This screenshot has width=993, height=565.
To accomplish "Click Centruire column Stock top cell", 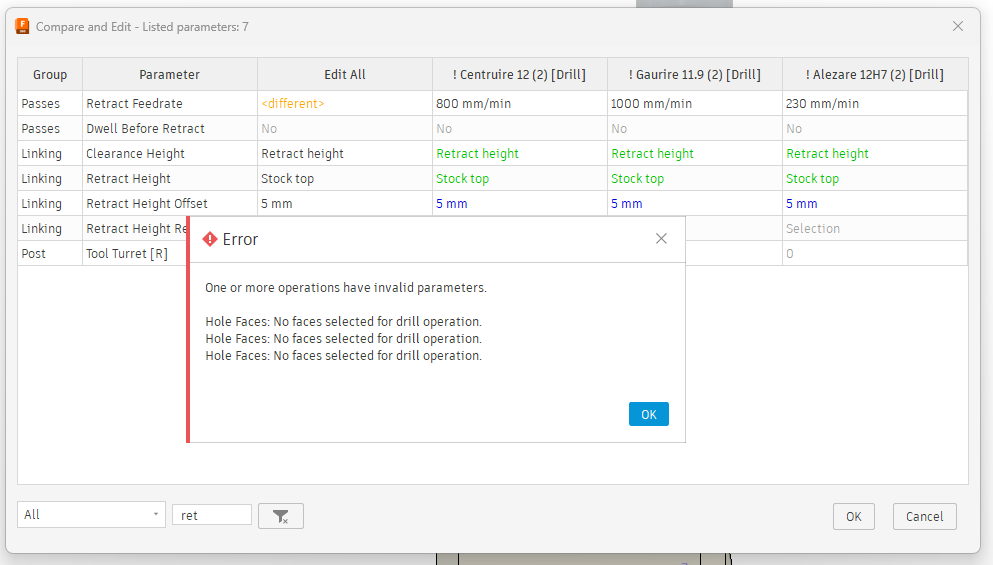I will (520, 179).
